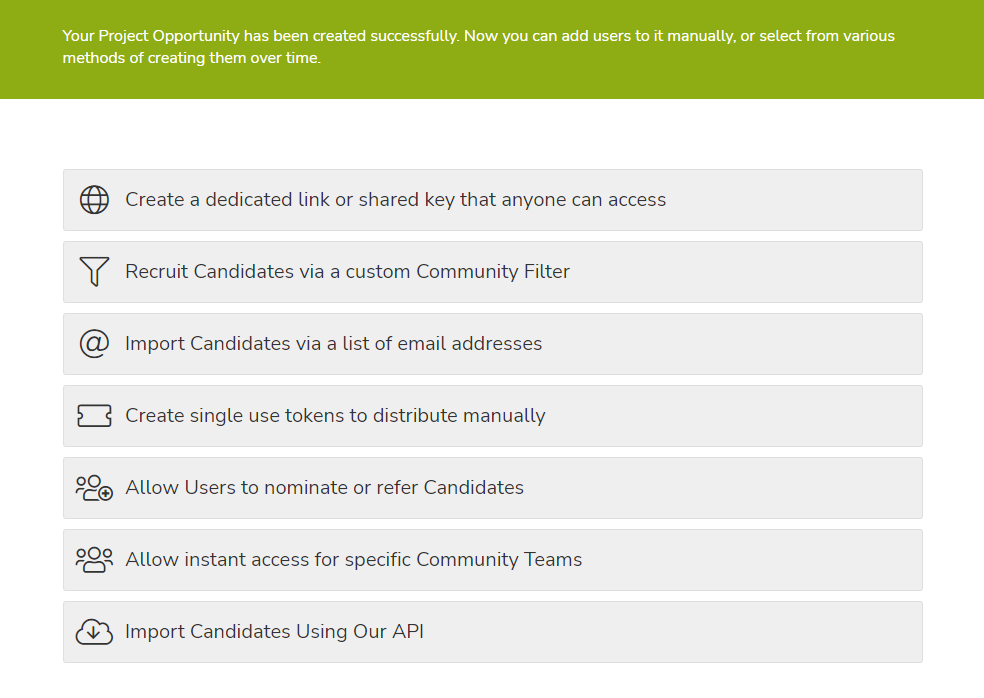Image resolution: width=984 pixels, height=698 pixels.
Task: Click the globe icon for shared link
Action: pos(94,200)
